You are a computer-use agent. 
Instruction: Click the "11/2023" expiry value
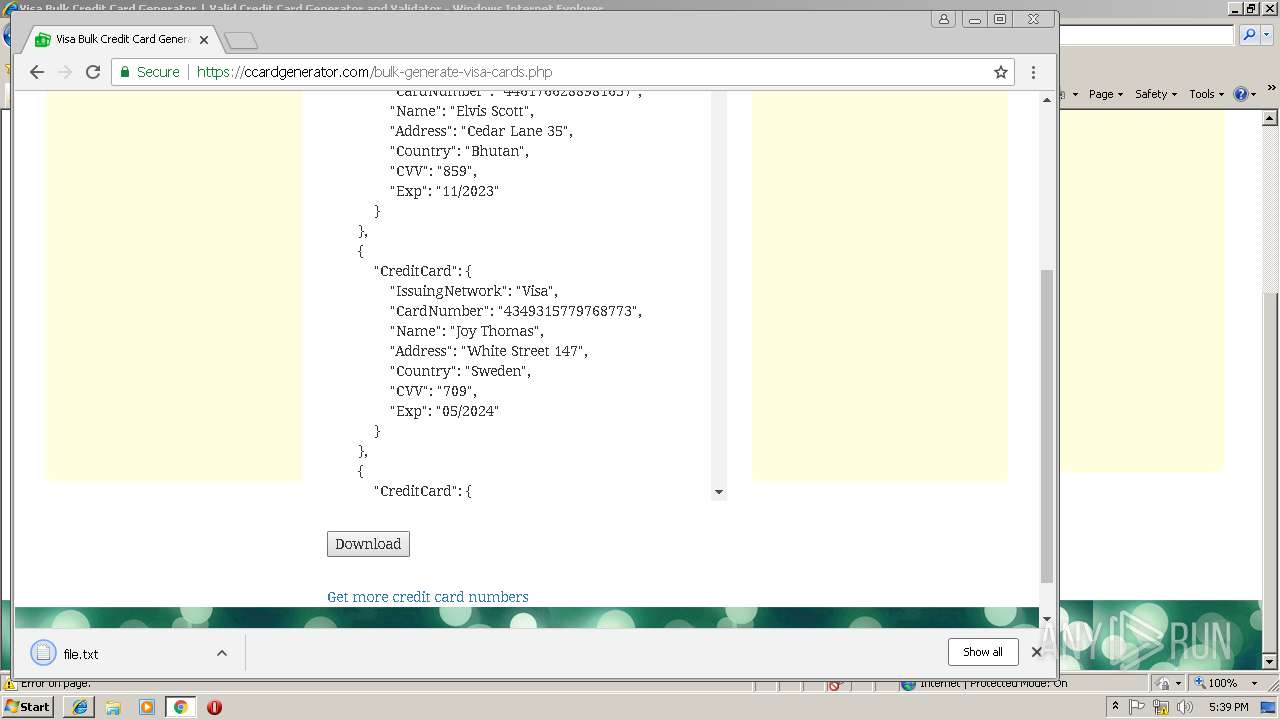[467, 191]
